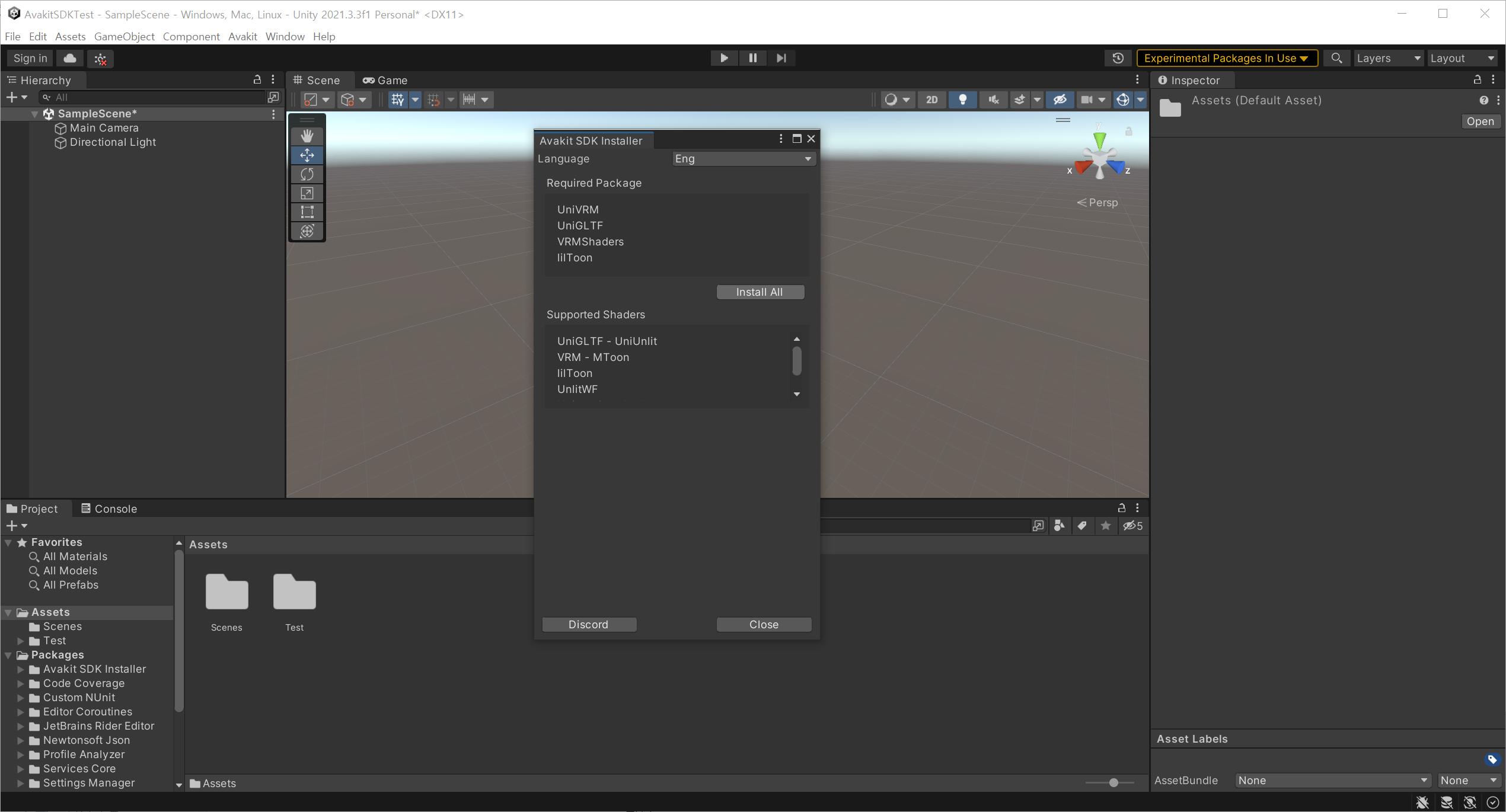This screenshot has width=1506, height=812.
Task: Open the Language dropdown showing Eng
Action: 743,158
